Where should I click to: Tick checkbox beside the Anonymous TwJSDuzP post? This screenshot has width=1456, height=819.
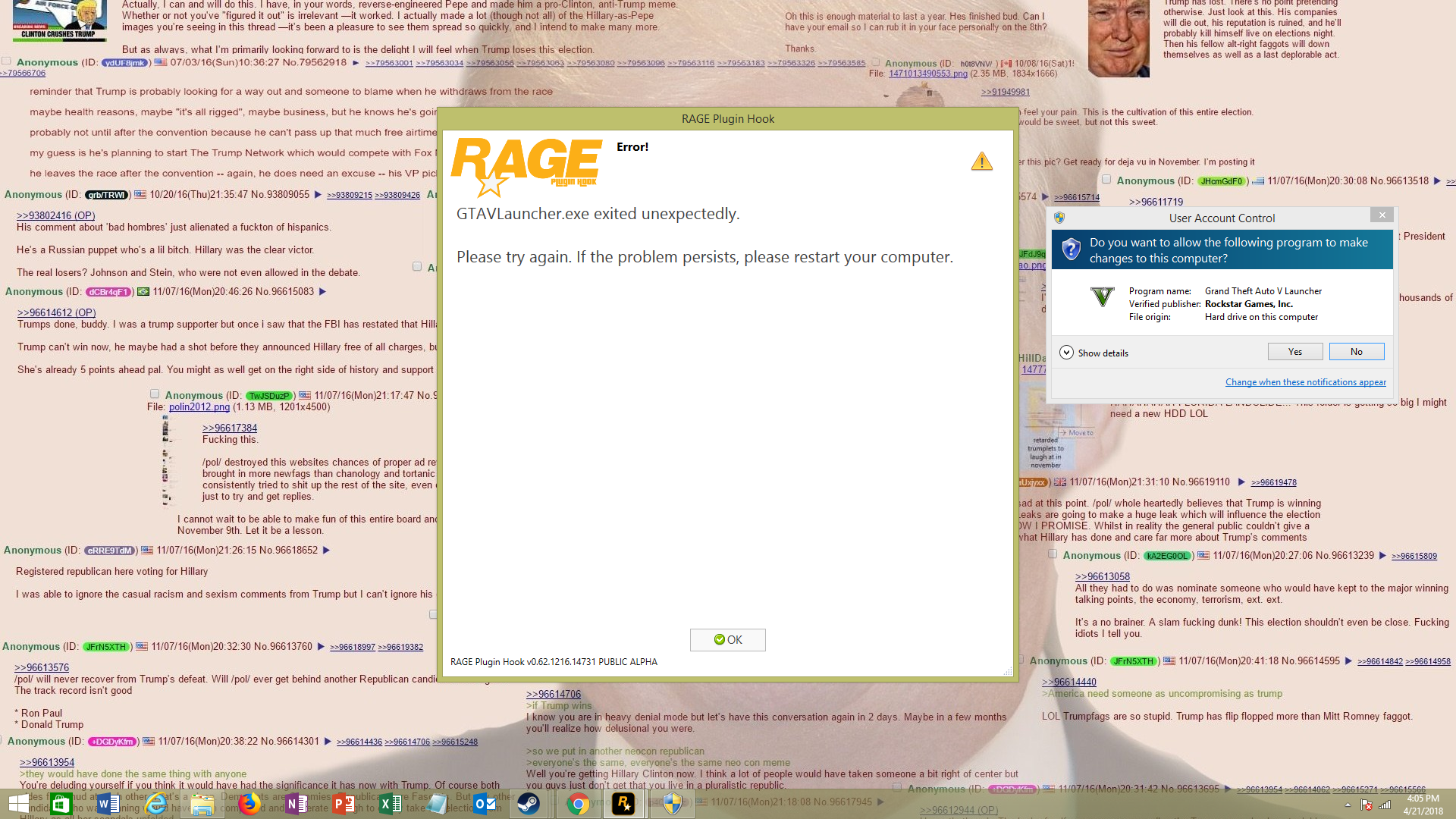point(155,394)
